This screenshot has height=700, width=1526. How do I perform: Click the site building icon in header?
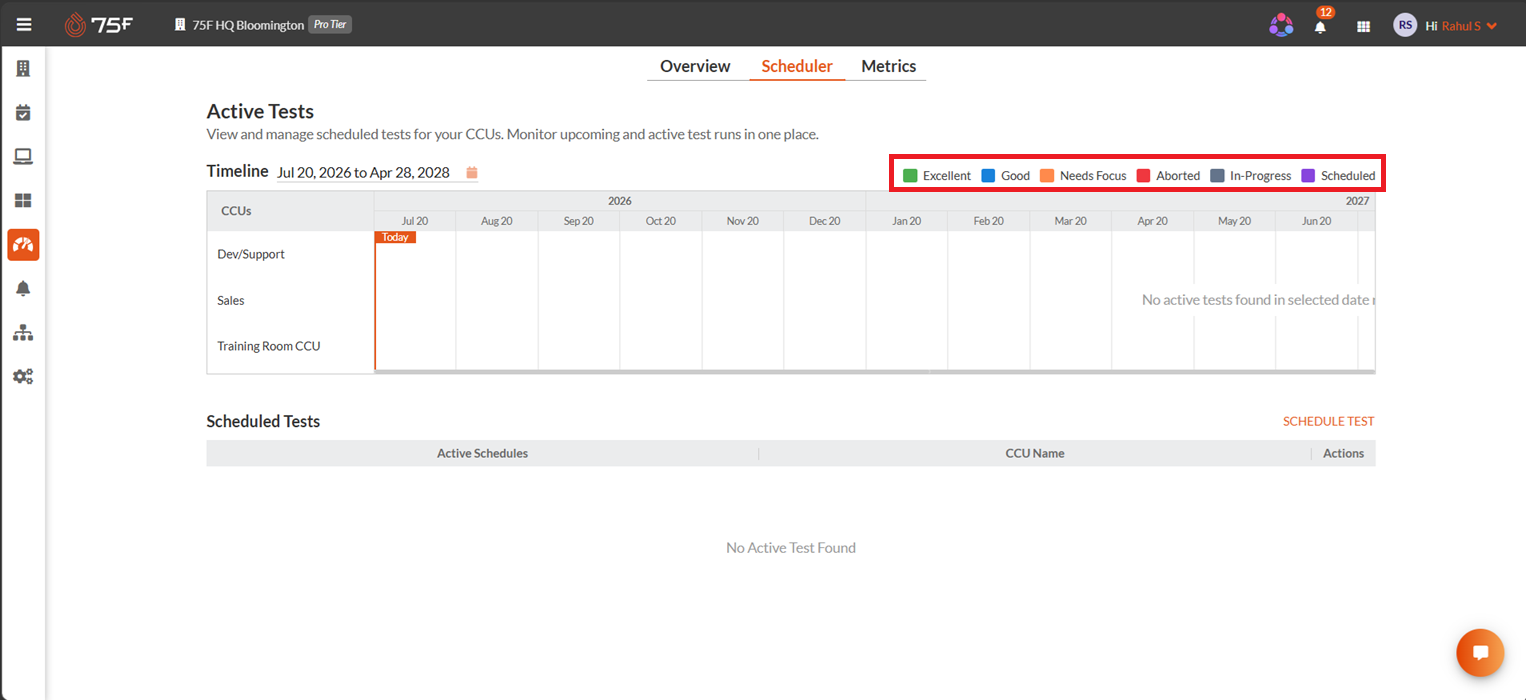pyautogui.click(x=180, y=25)
